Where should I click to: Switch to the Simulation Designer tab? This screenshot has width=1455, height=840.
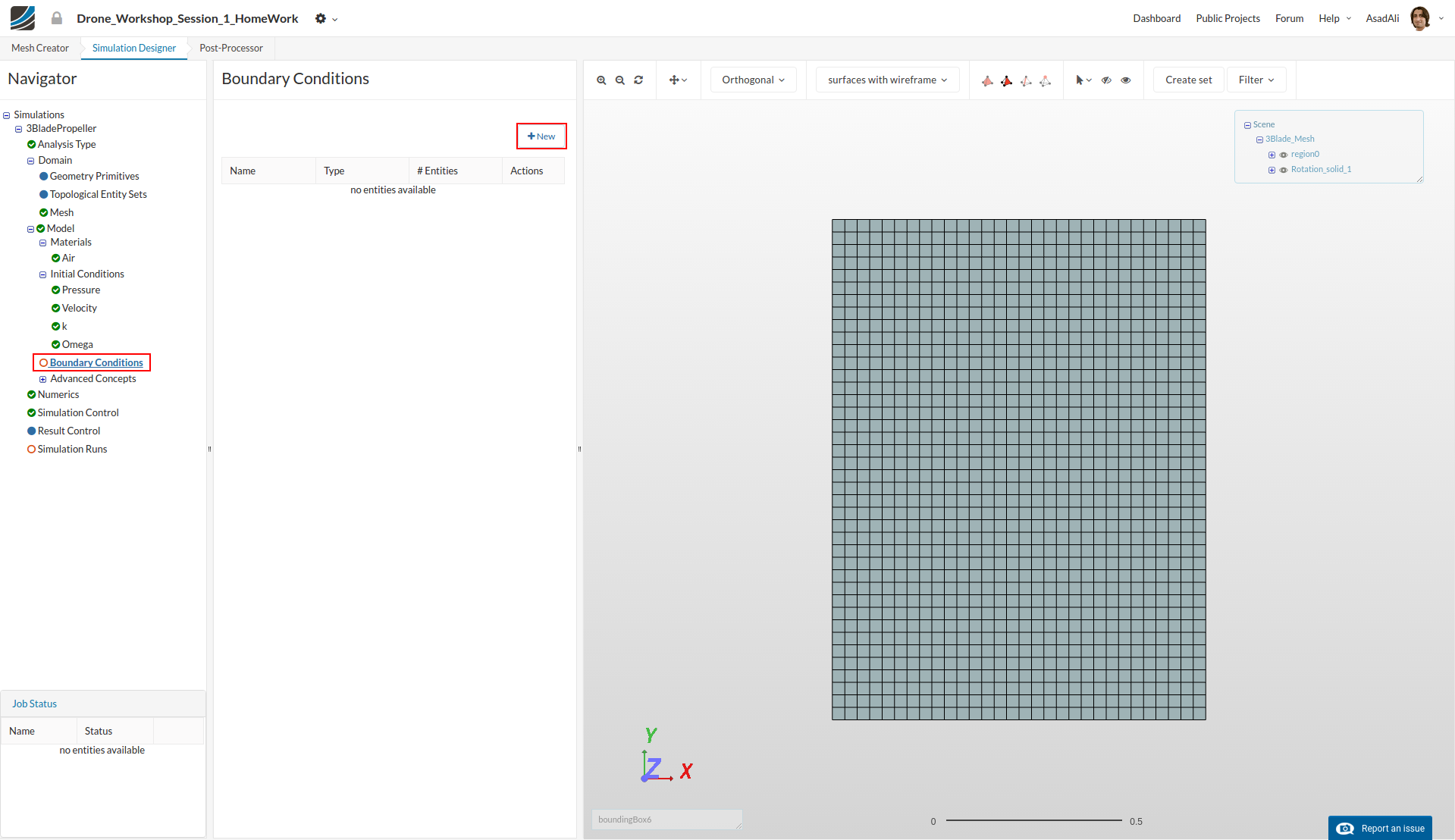pyautogui.click(x=134, y=48)
